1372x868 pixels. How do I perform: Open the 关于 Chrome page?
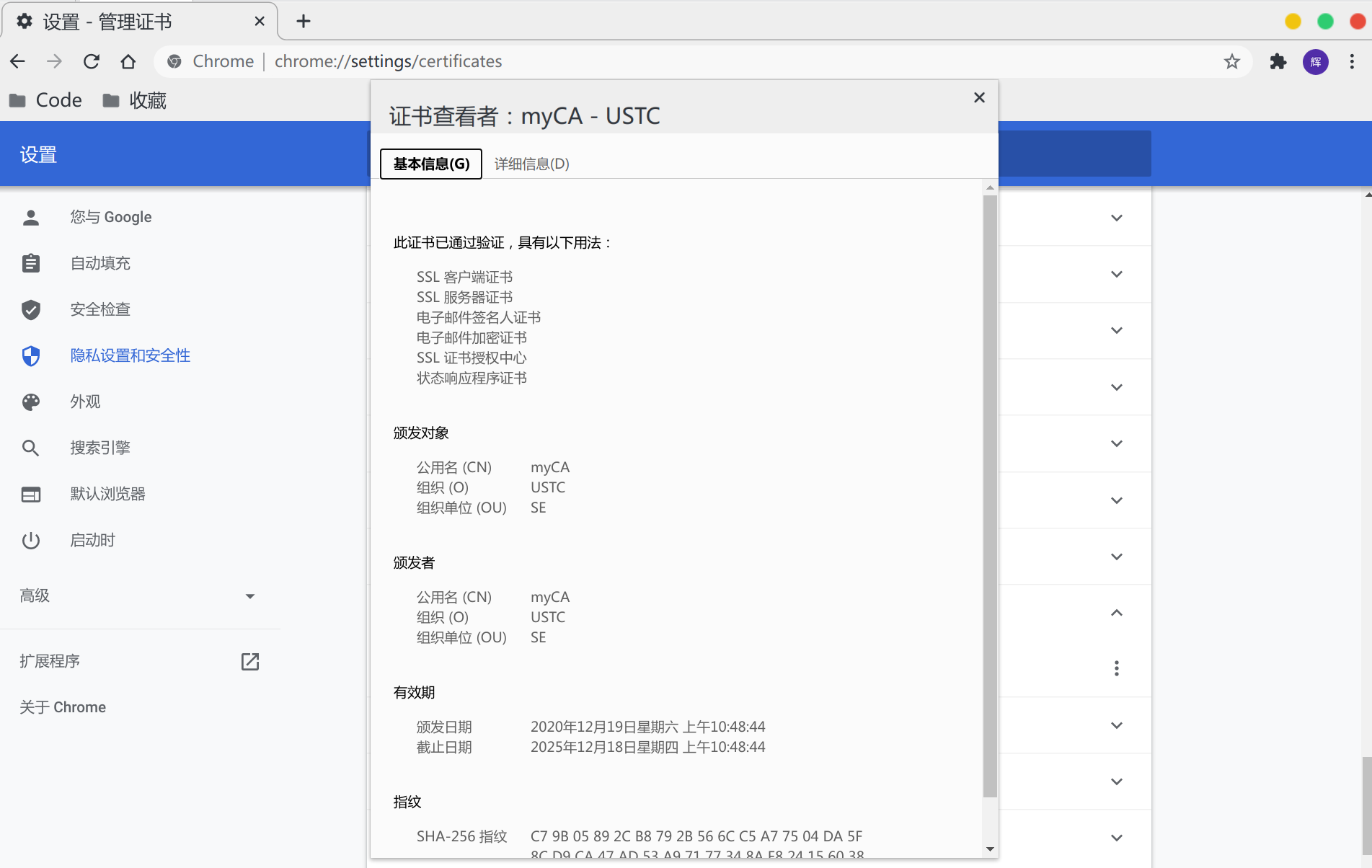point(63,708)
